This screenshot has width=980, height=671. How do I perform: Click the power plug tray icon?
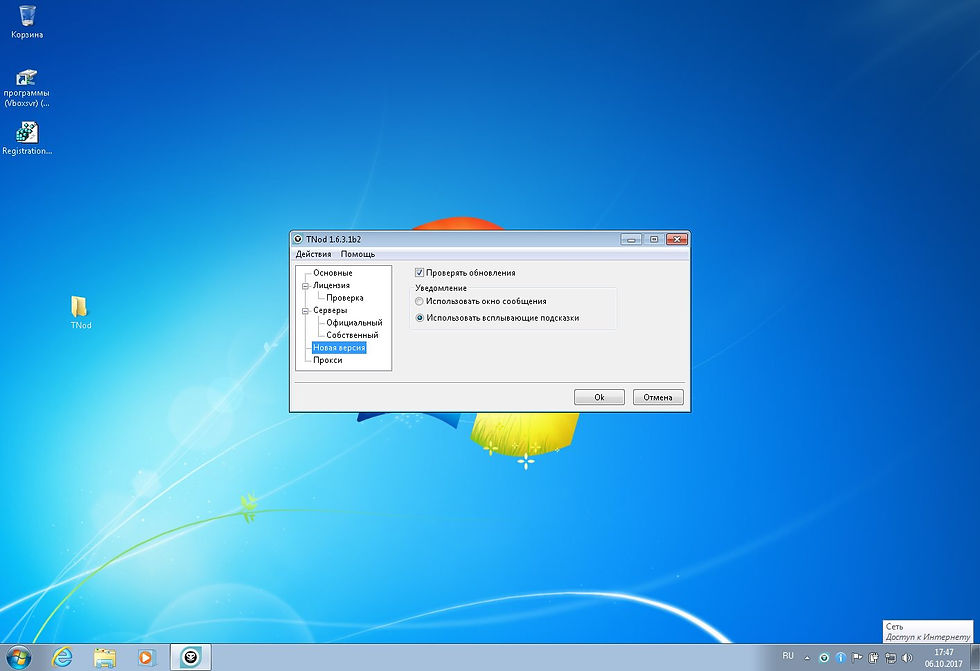pos(873,658)
